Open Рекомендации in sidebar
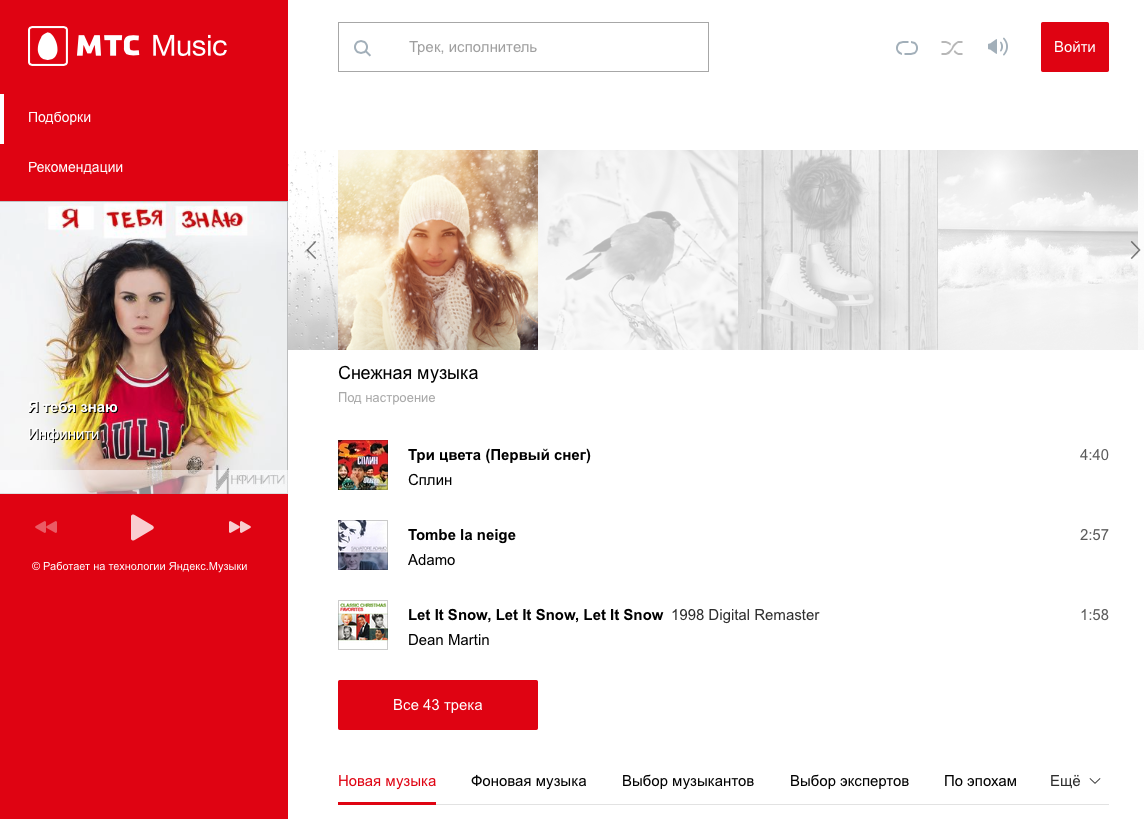Viewport: 1144px width, 819px height. click(x=76, y=167)
